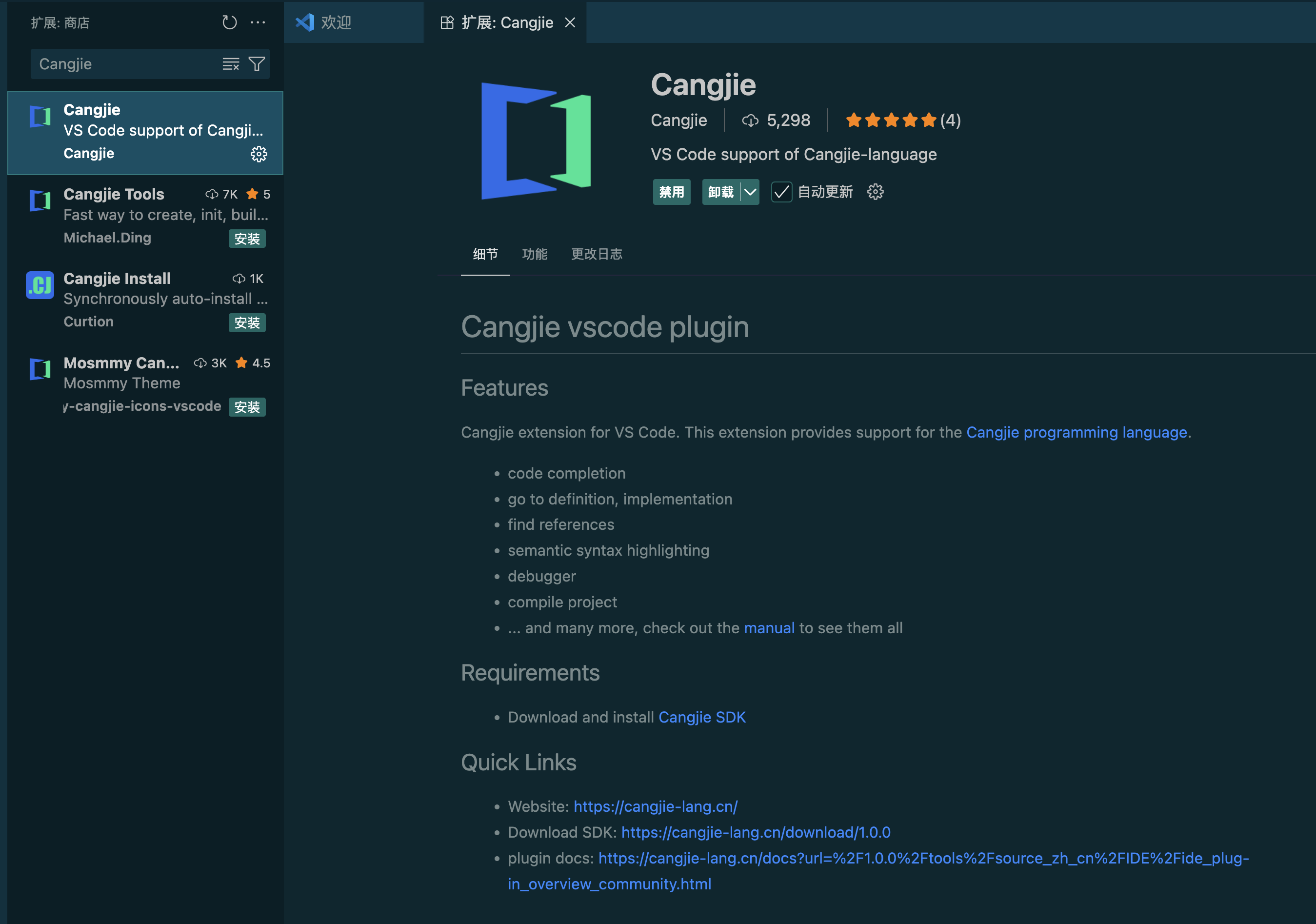Viewport: 1316px width, 924px height.
Task: Select the Cangjie Install extension entry
Action: point(145,301)
